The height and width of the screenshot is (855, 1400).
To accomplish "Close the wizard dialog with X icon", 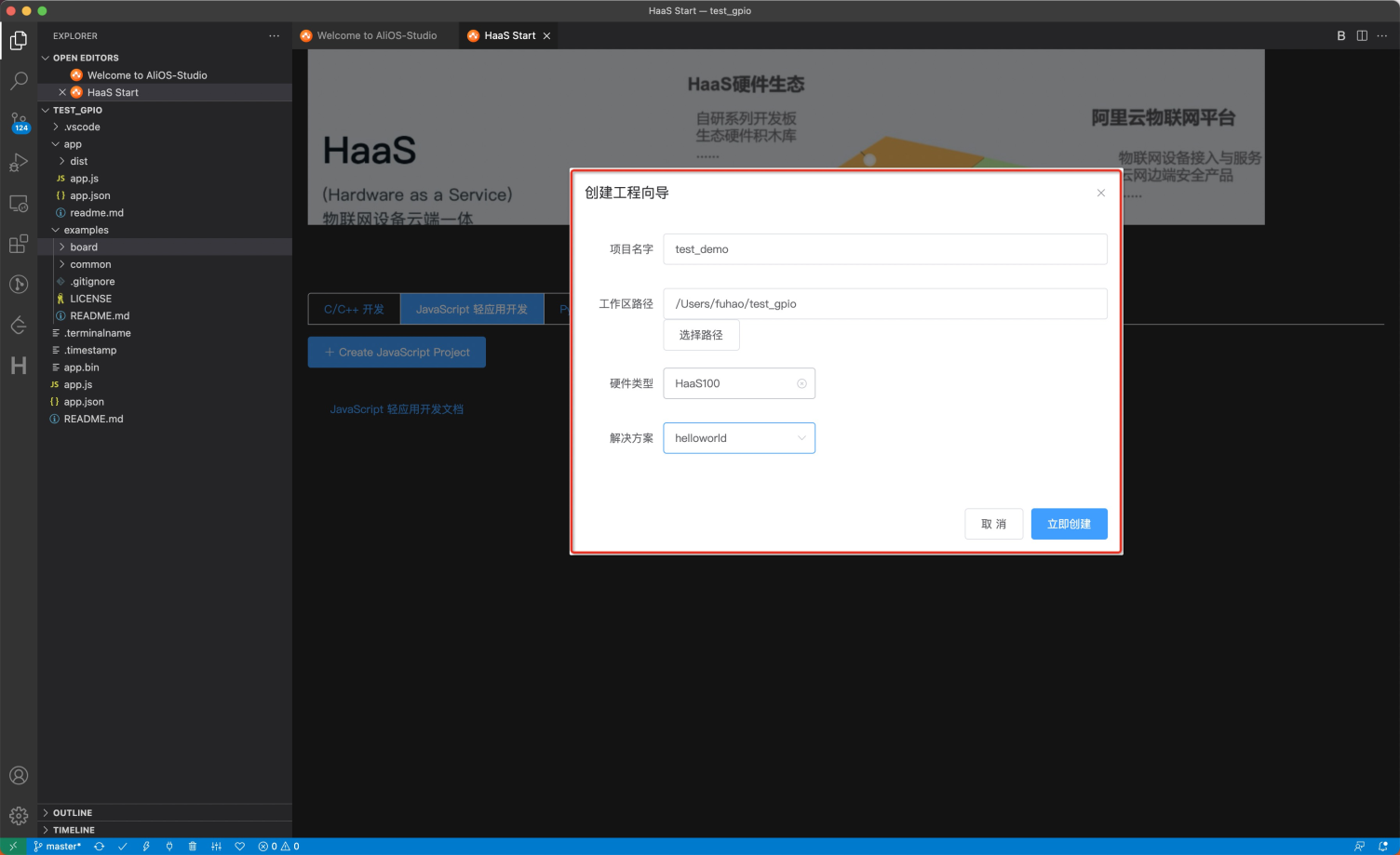I will (1101, 193).
